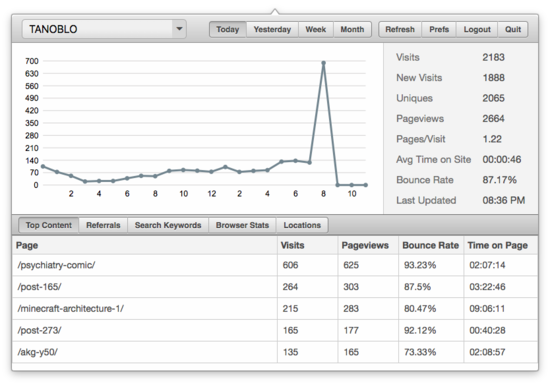
Task: Select the /minecraft-architecture-1/ page row
Action: [275, 309]
